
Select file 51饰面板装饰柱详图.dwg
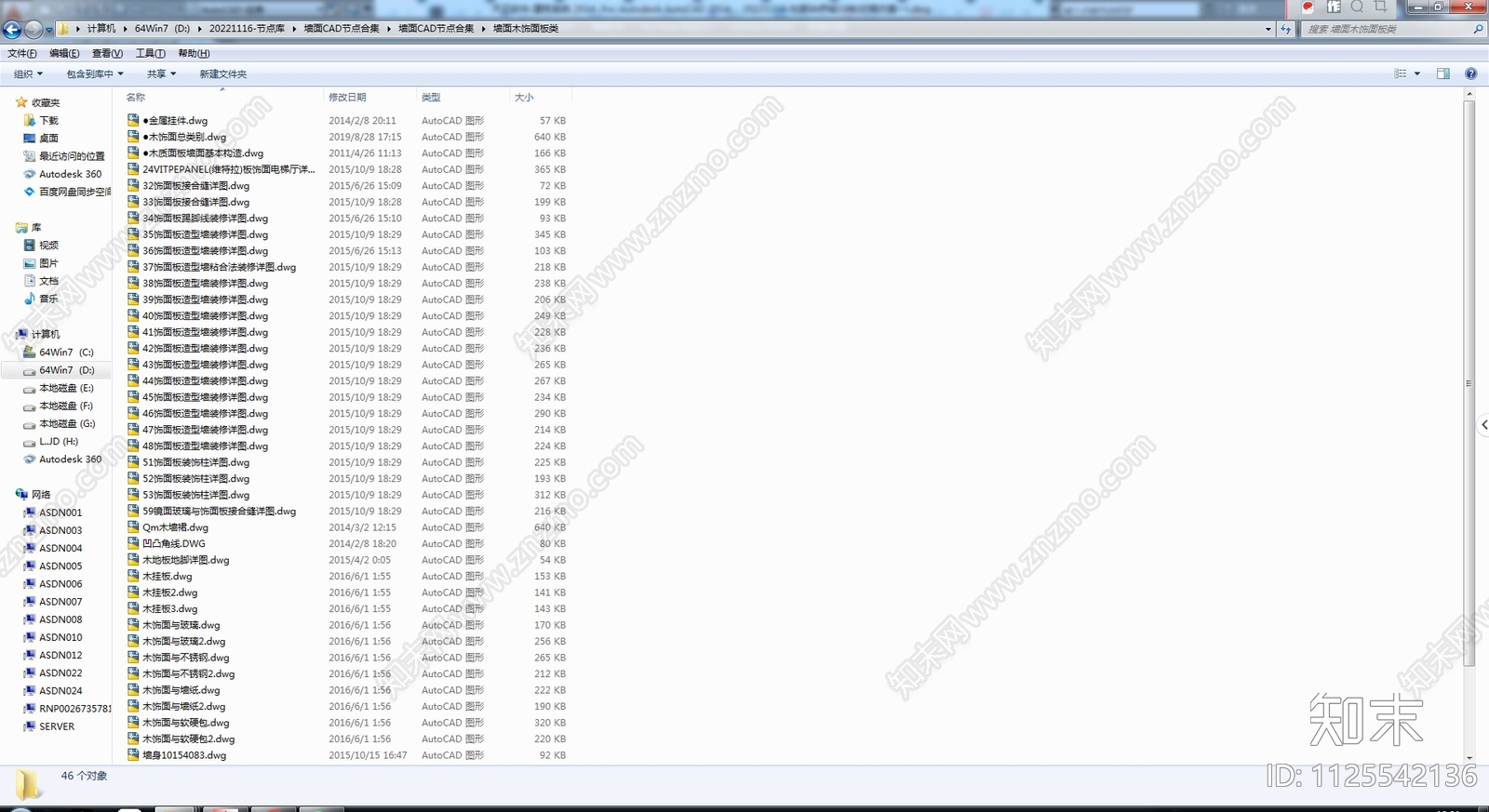tap(195, 462)
